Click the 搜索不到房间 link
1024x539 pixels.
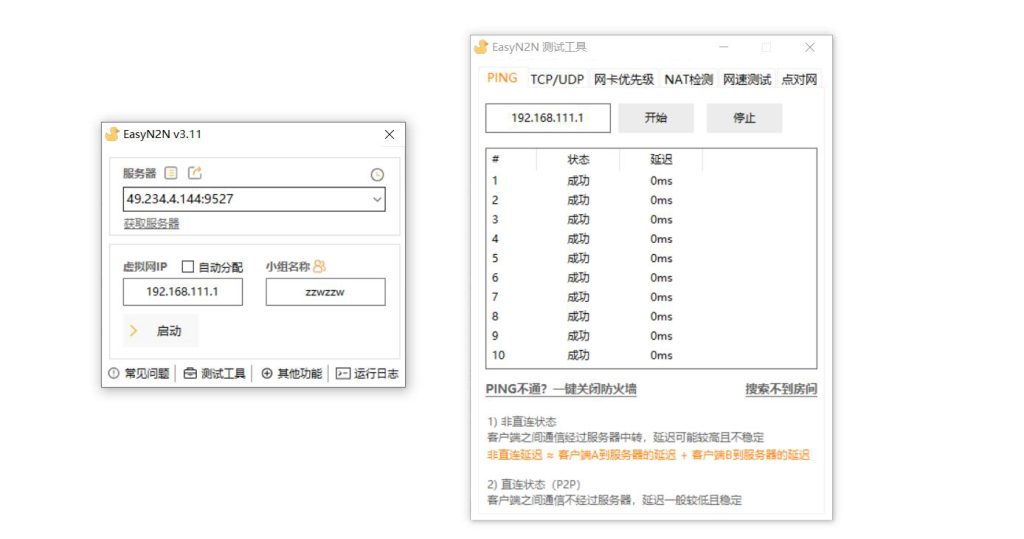[780, 389]
